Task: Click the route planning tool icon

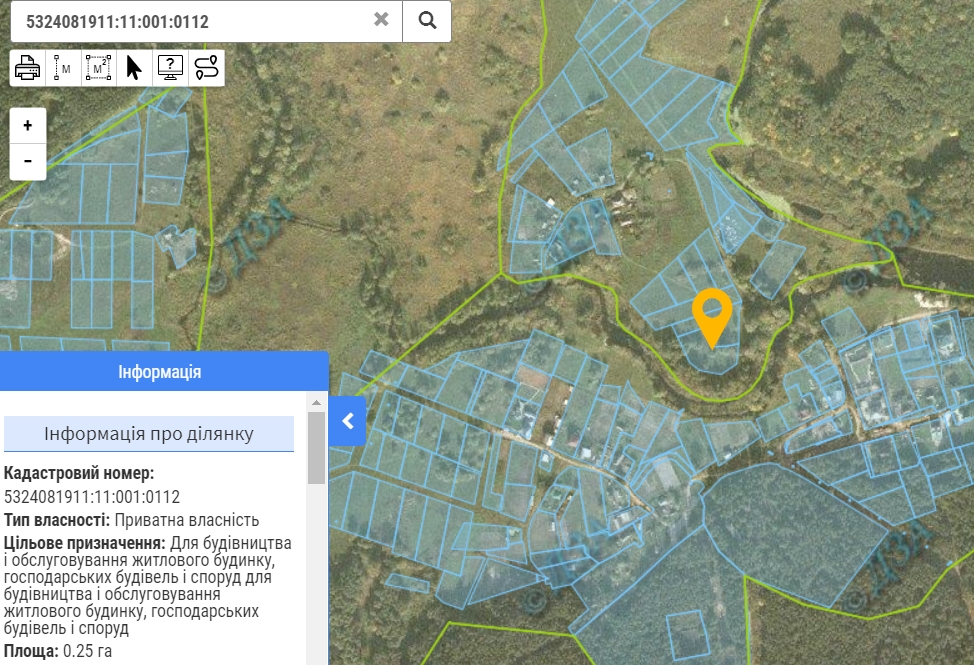Action: pos(206,68)
